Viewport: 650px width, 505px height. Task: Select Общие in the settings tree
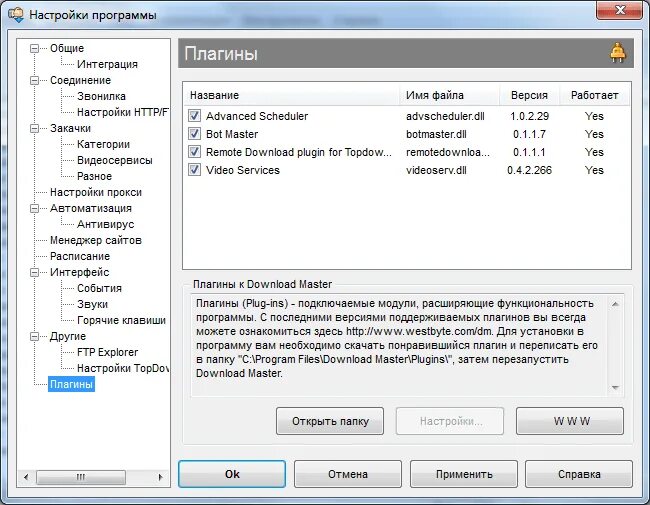[67, 48]
